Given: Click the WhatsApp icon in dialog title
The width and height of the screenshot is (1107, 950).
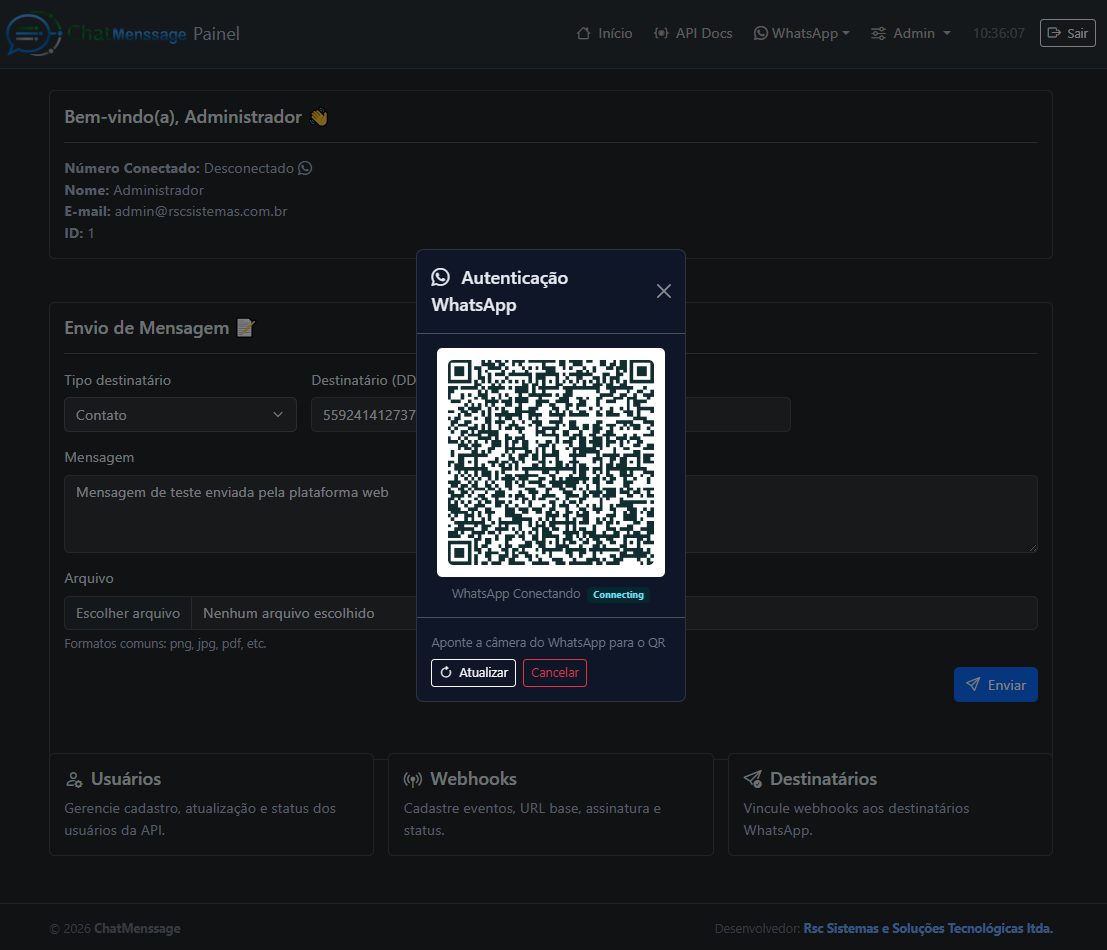Looking at the screenshot, I should [441, 277].
